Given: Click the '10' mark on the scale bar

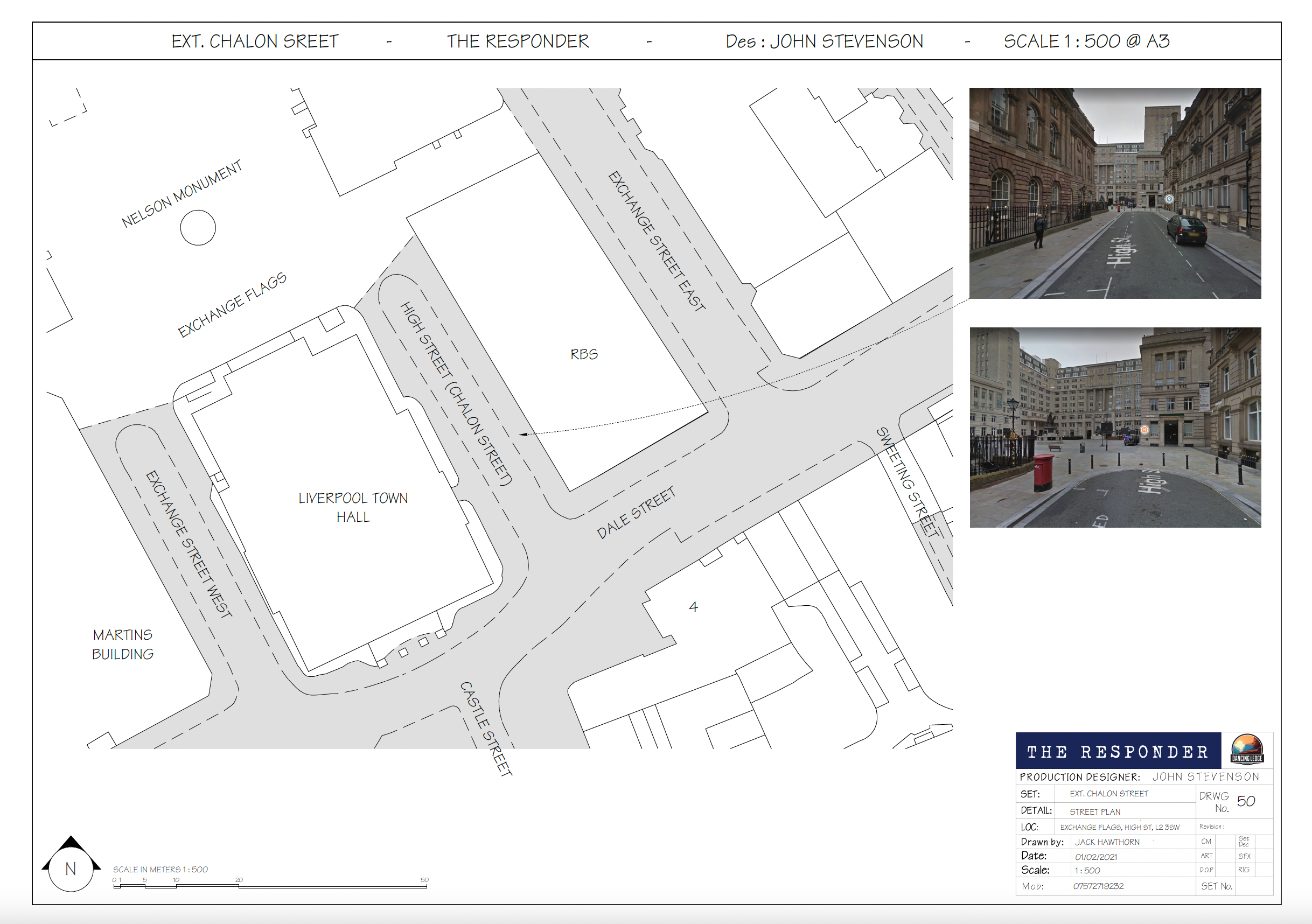Looking at the screenshot, I should coord(176,879).
